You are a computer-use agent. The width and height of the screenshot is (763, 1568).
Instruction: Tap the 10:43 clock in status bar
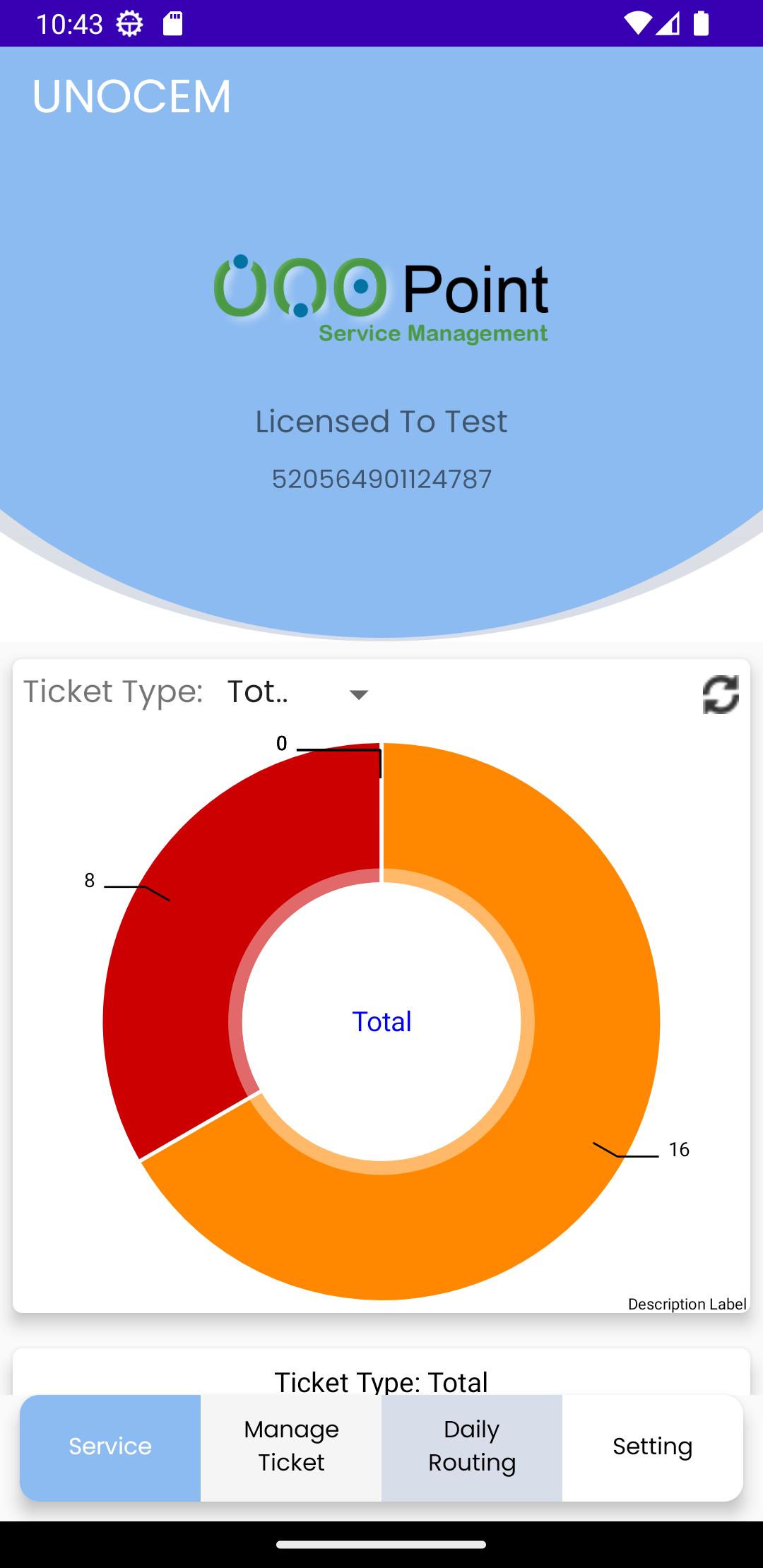pos(69,24)
